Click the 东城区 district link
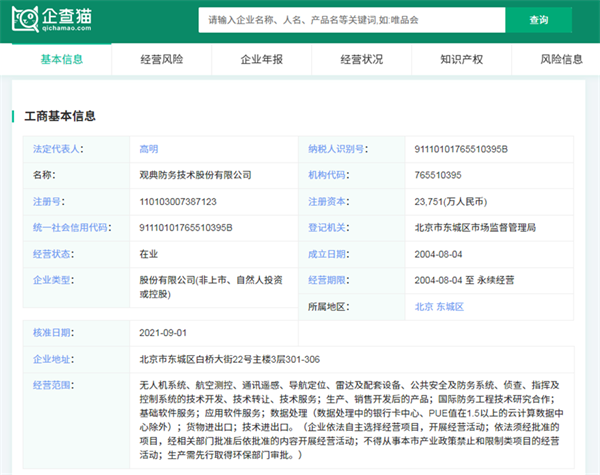This screenshot has width=600, height=475. (450, 307)
